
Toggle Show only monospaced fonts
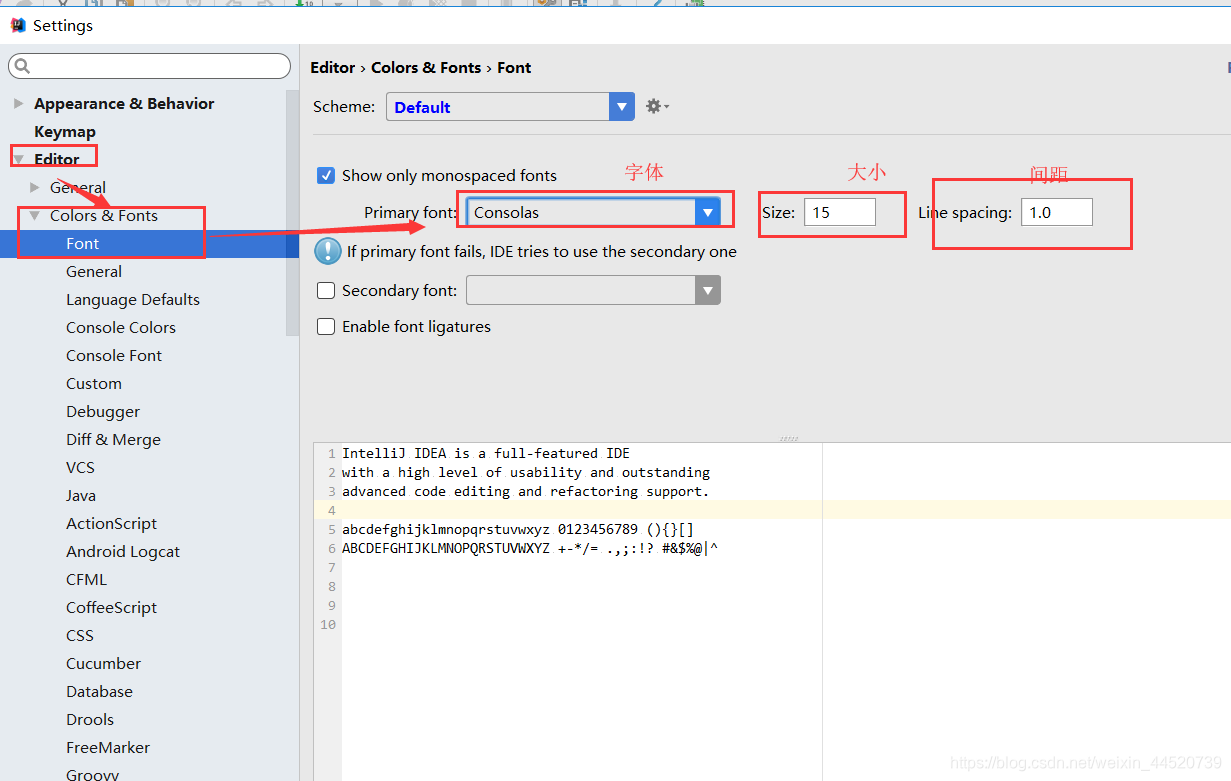[326, 175]
